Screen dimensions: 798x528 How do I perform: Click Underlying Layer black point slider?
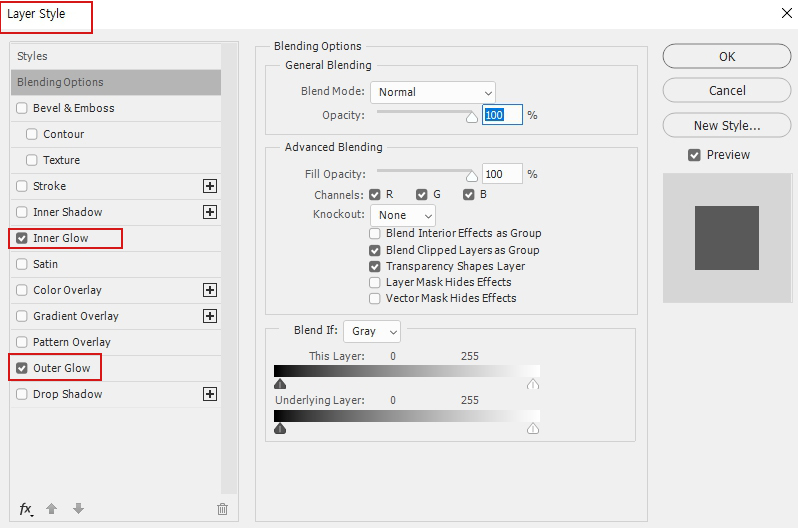pyautogui.click(x=280, y=428)
